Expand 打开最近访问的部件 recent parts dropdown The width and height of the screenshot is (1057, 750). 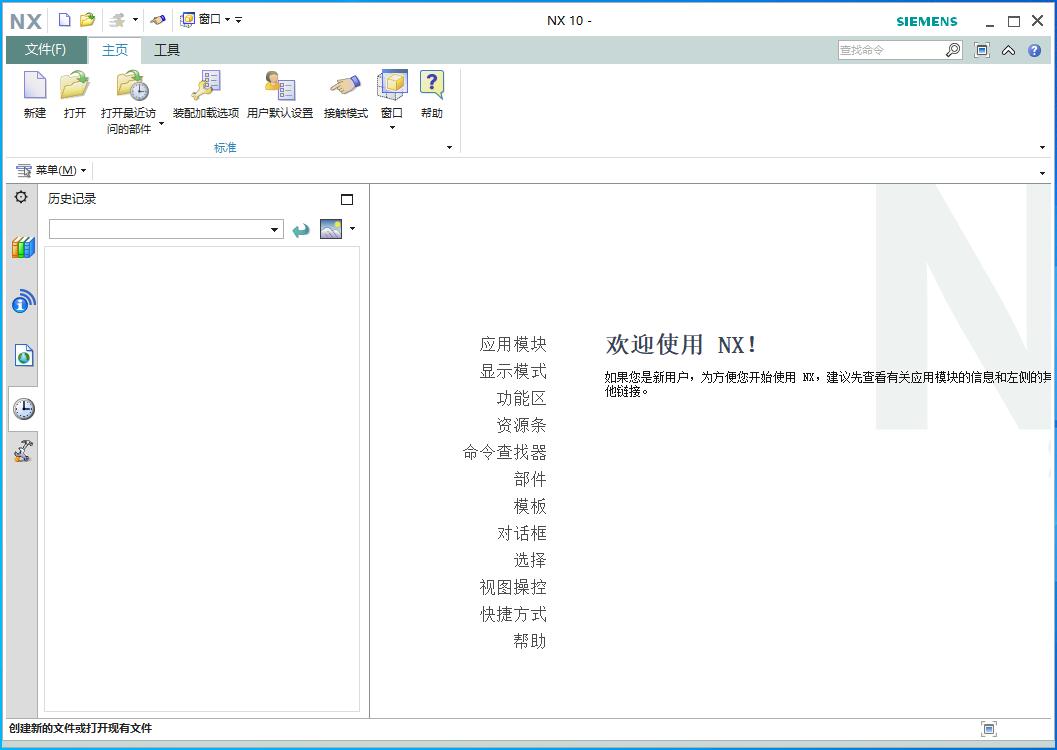[x=161, y=124]
